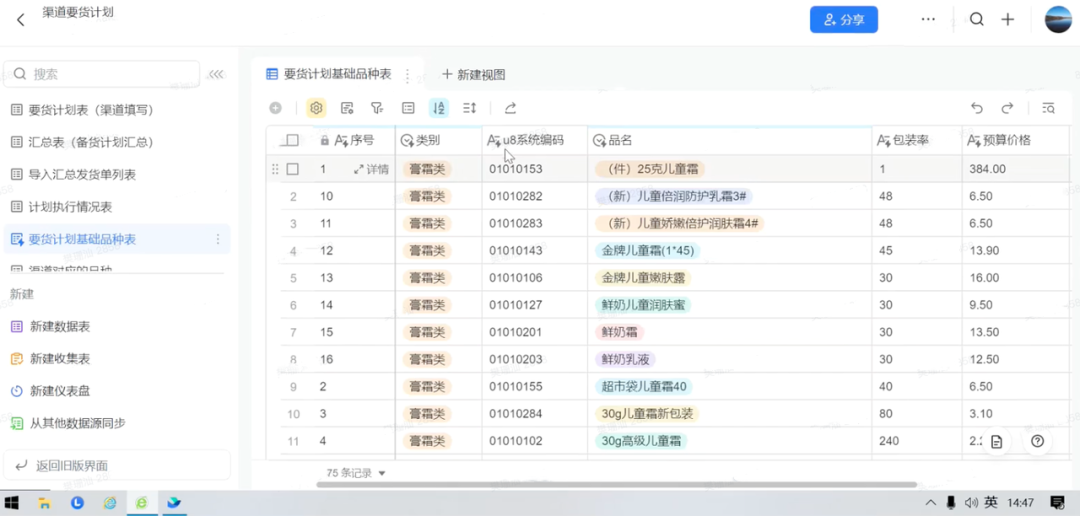The width and height of the screenshot is (1080, 516).
Task: Check the checkbox for row 1
Action: click(293, 169)
